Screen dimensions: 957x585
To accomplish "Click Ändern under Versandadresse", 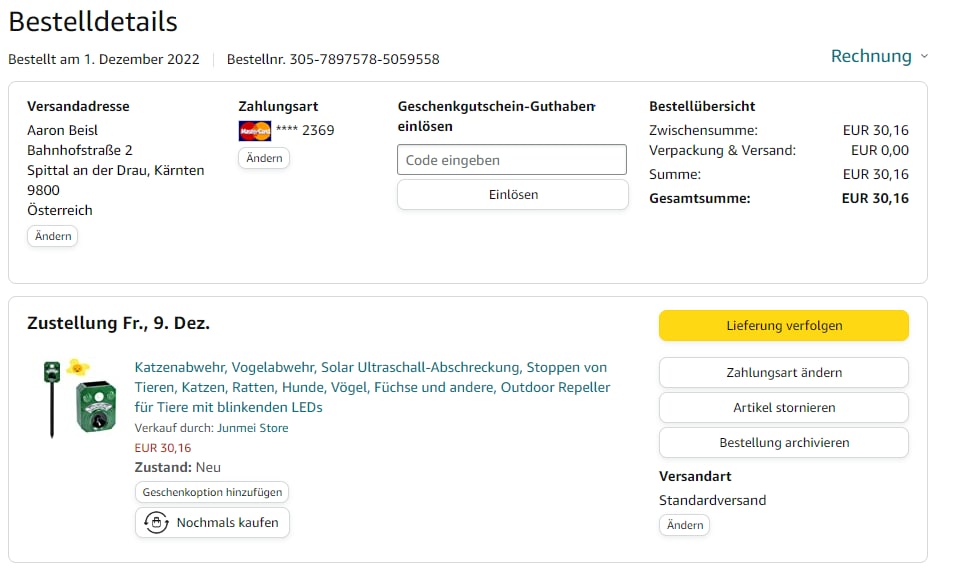I will pyautogui.click(x=52, y=236).
